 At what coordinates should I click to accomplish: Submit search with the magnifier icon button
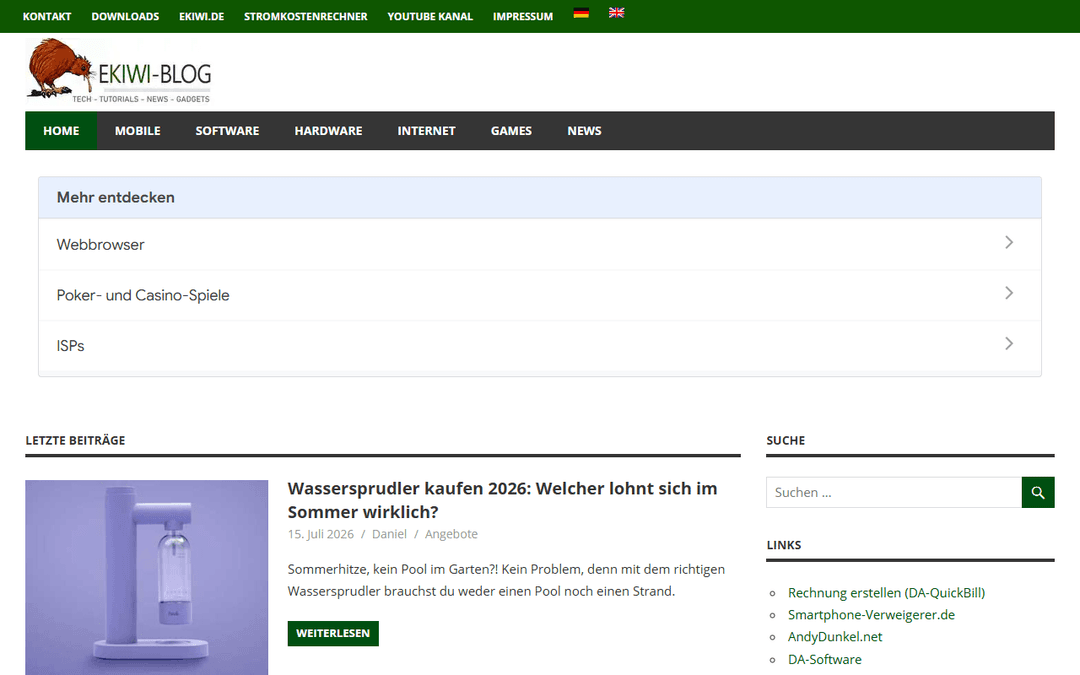(x=1038, y=492)
